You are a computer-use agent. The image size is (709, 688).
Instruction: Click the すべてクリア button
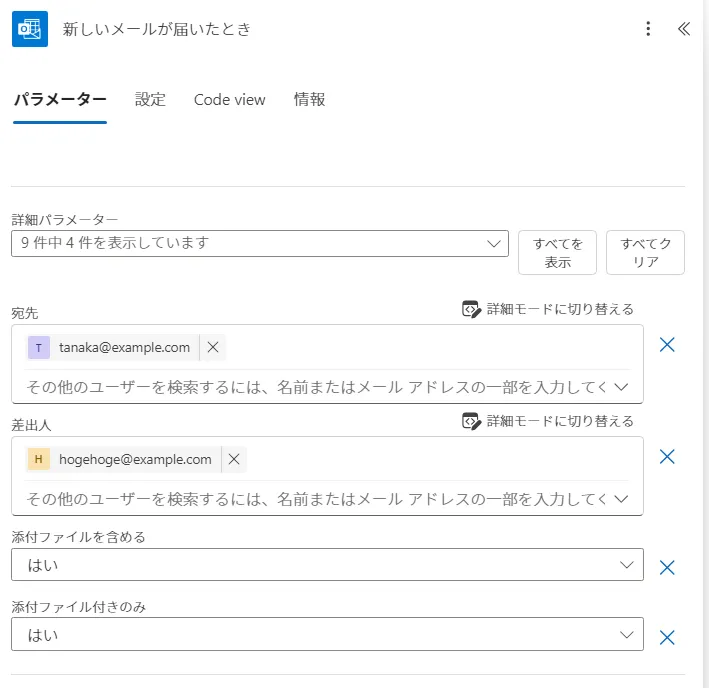[645, 252]
